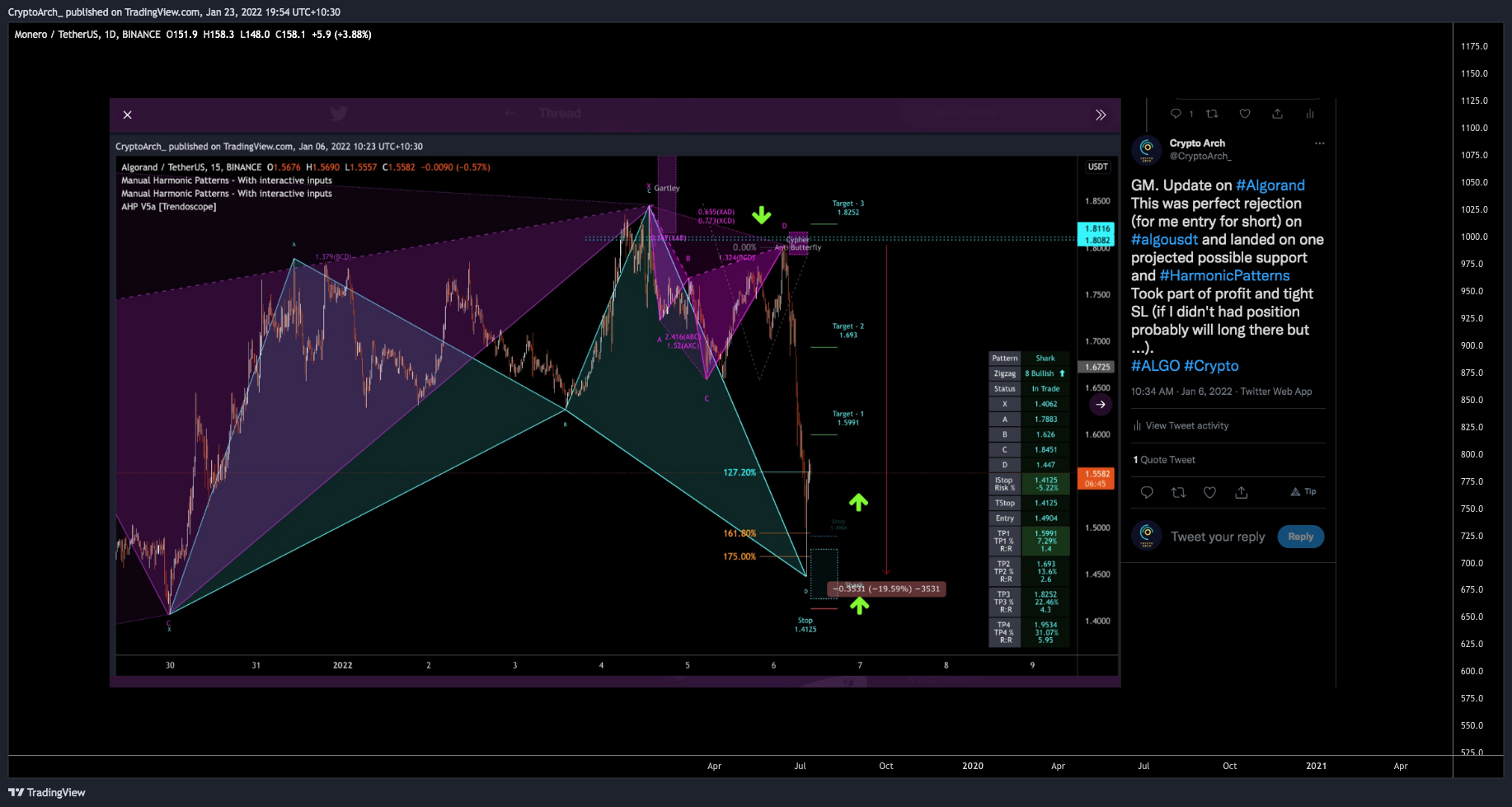
Task: Open the three-dot more menu on the tweet
Action: (1319, 143)
